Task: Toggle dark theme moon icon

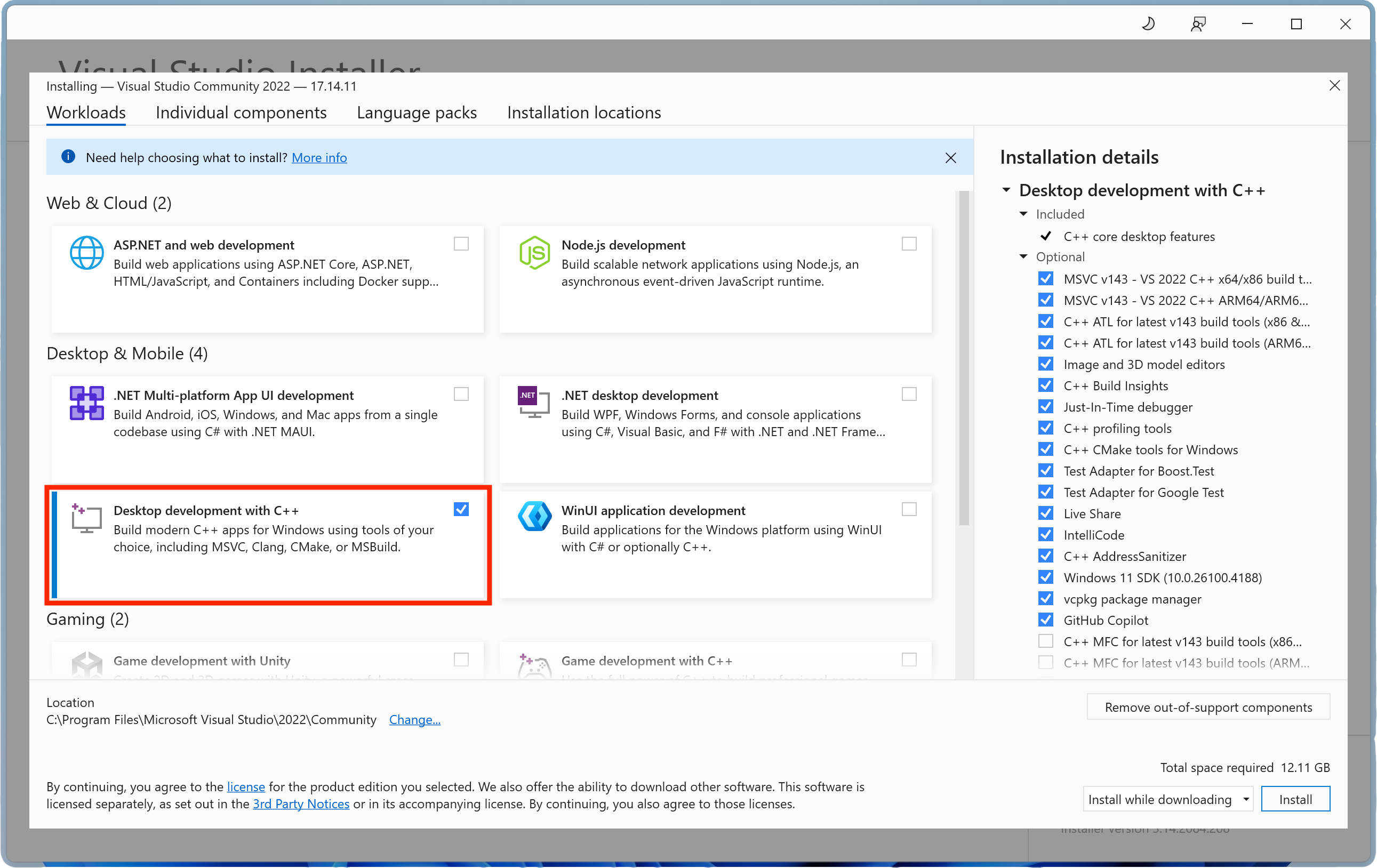Action: point(1148,24)
